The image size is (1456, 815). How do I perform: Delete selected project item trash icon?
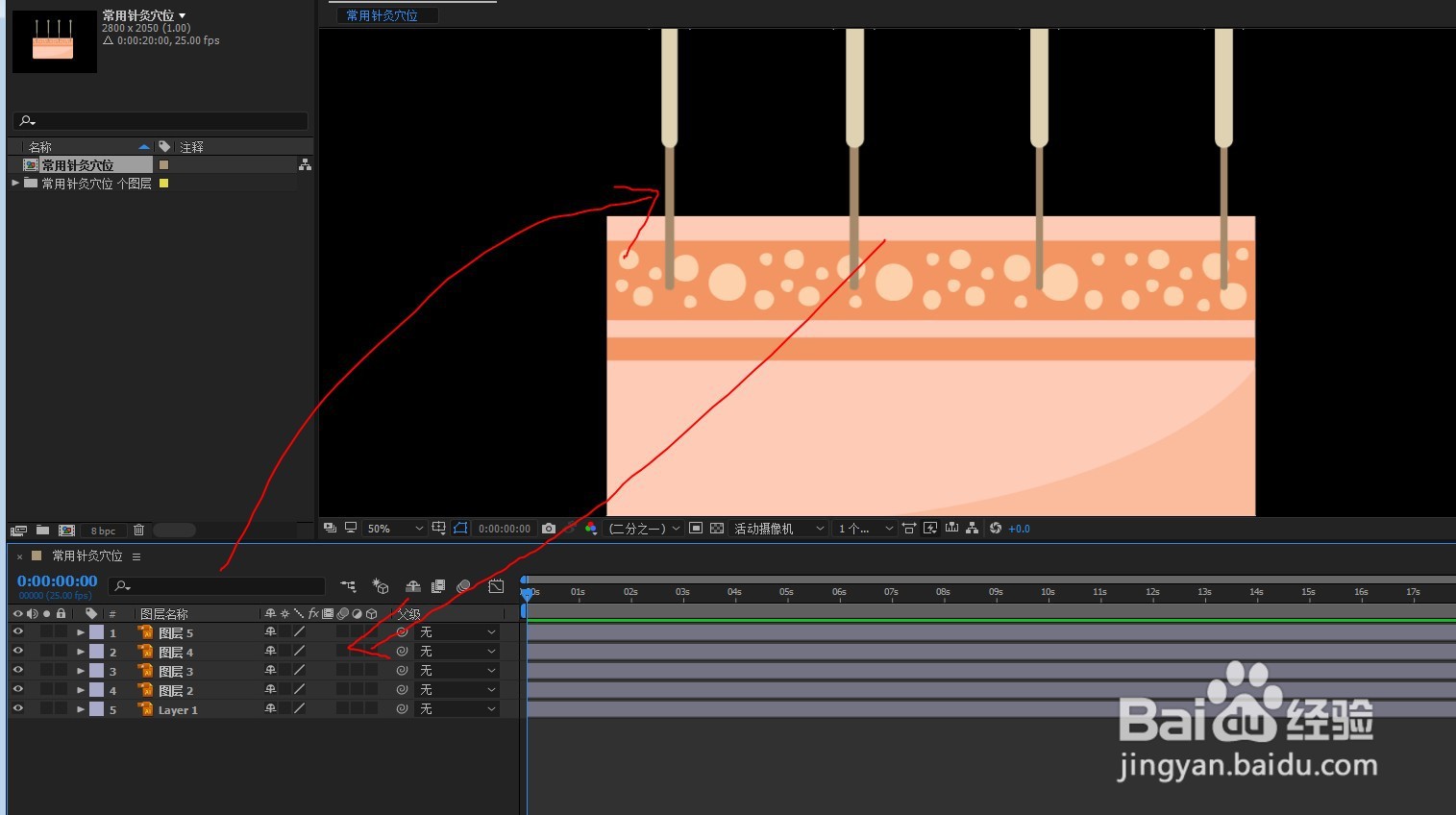[138, 530]
